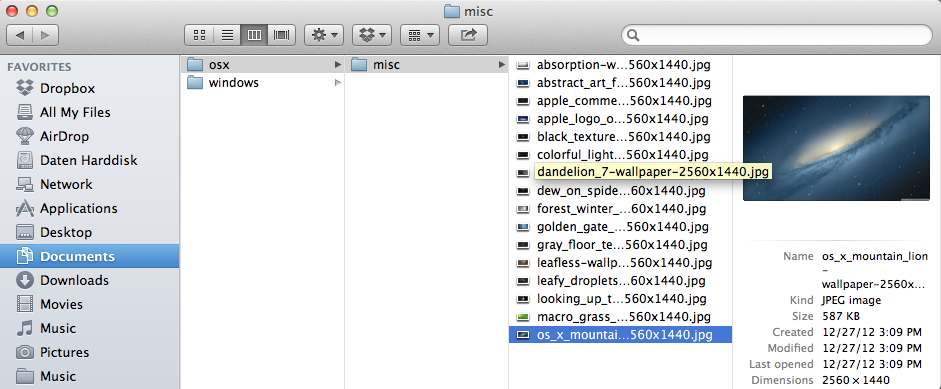Select the dew_on_spide… jpg file
The height and width of the screenshot is (389, 941).
coord(621,191)
